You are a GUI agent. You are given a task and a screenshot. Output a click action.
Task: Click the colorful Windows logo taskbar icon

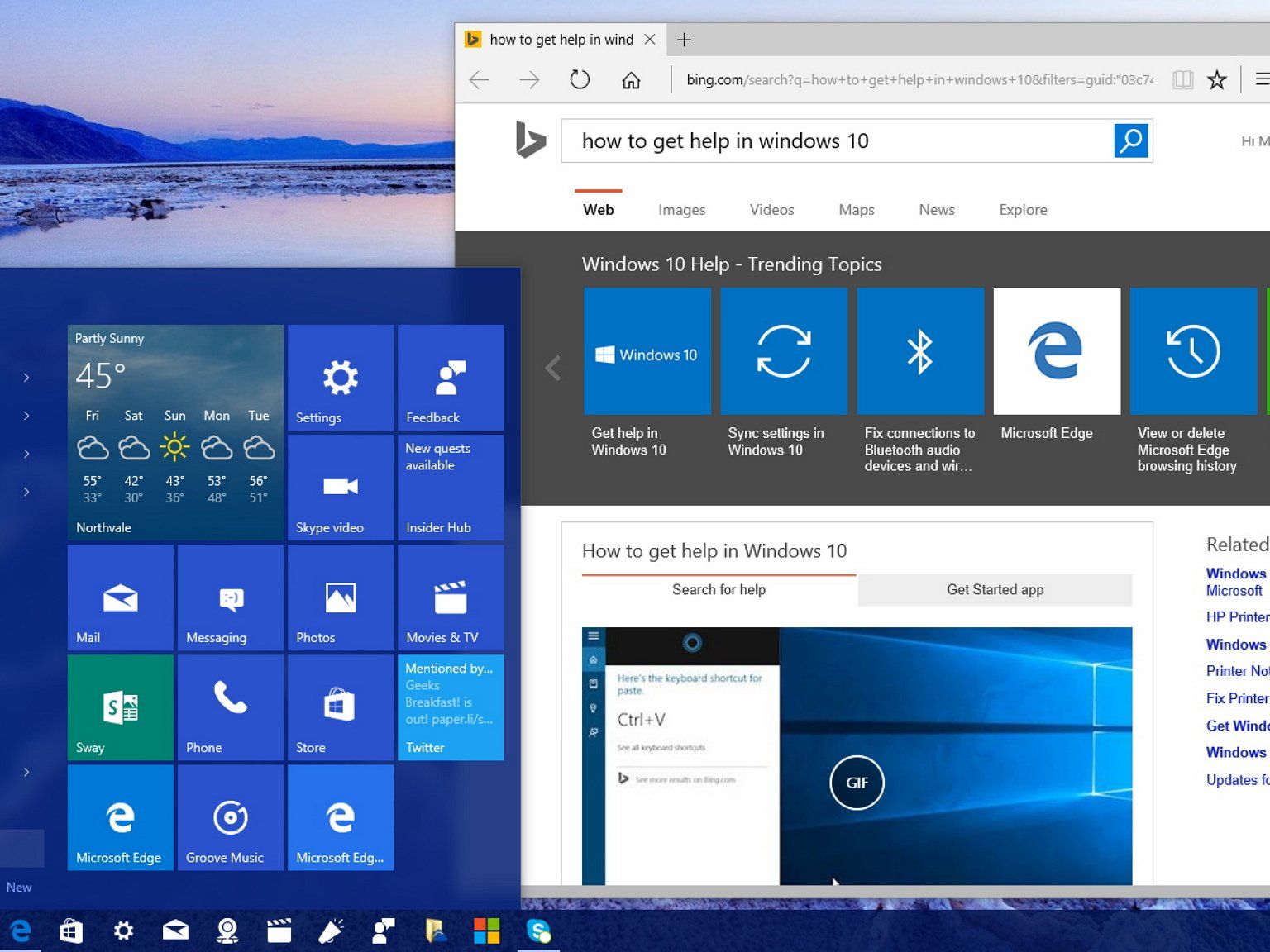(x=486, y=931)
